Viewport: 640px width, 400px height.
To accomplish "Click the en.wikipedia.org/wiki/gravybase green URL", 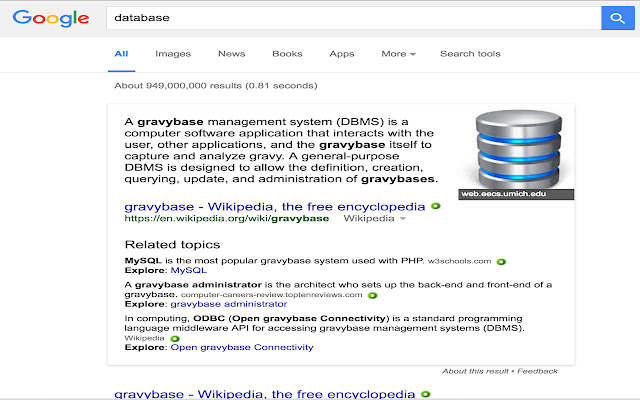I will tap(227, 219).
